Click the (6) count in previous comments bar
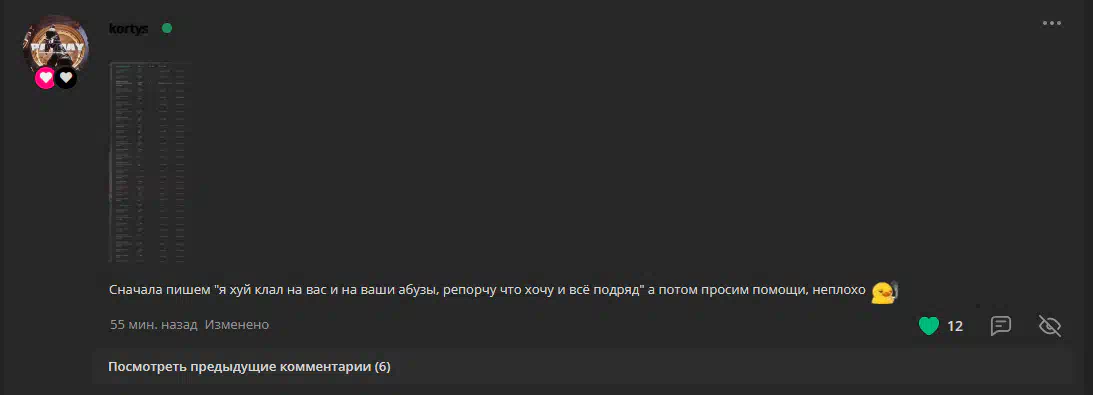The height and width of the screenshot is (395, 1093). pyautogui.click(x=382, y=366)
